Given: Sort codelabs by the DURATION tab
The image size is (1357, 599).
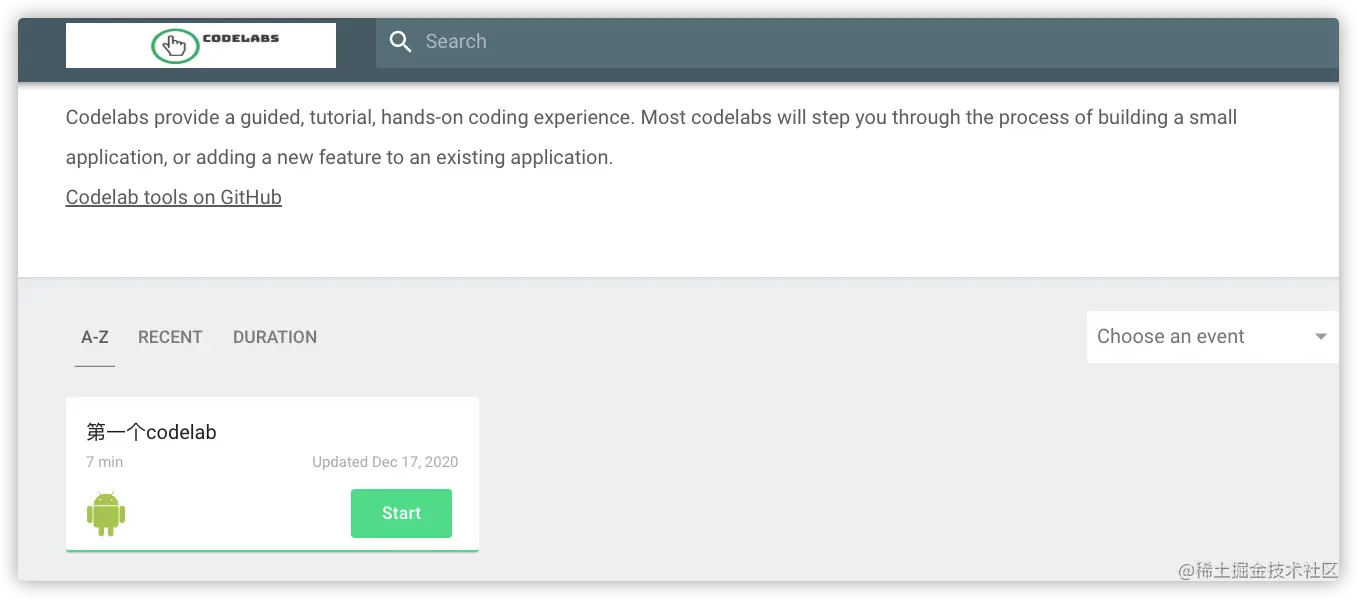Looking at the screenshot, I should 275,337.
